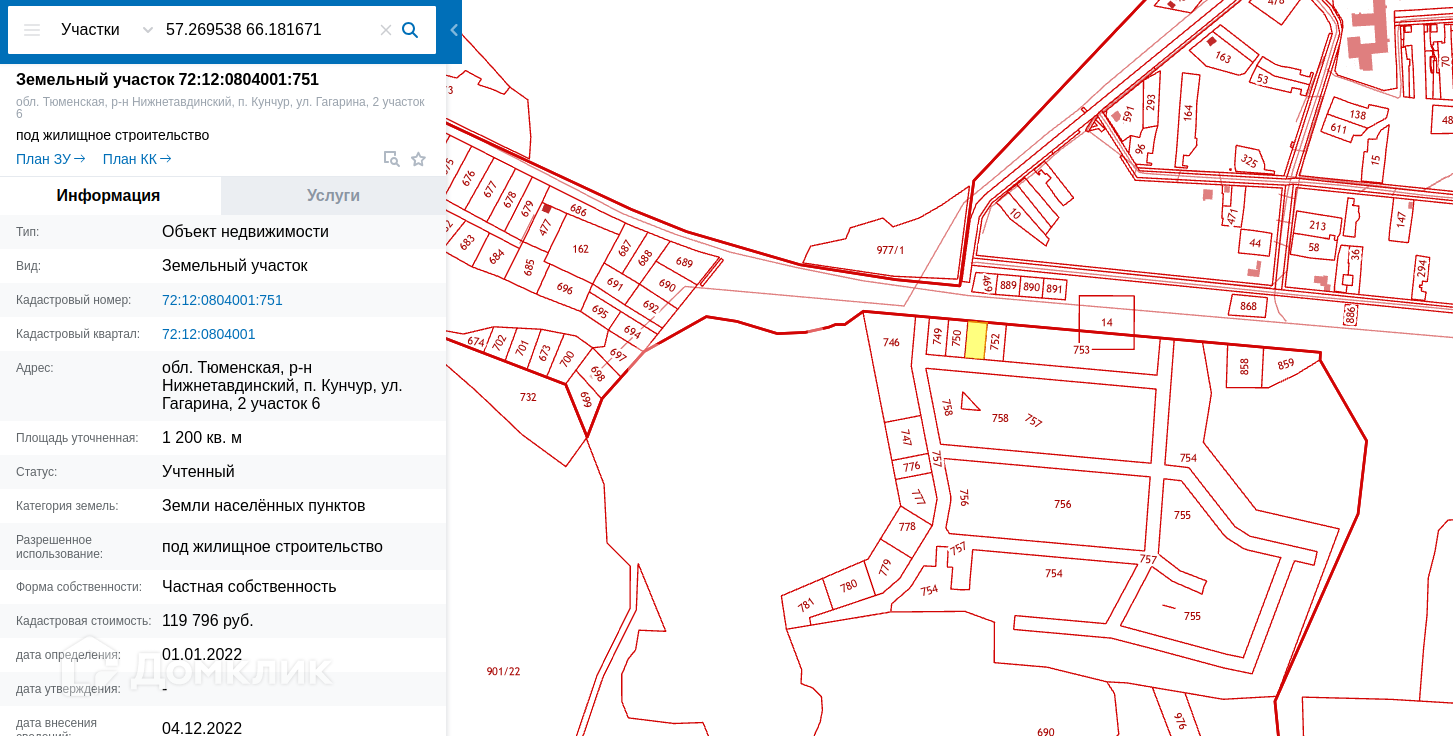The height and width of the screenshot is (736, 1453).
Task: Click the Вид value Земельный участок
Action: coord(235,266)
